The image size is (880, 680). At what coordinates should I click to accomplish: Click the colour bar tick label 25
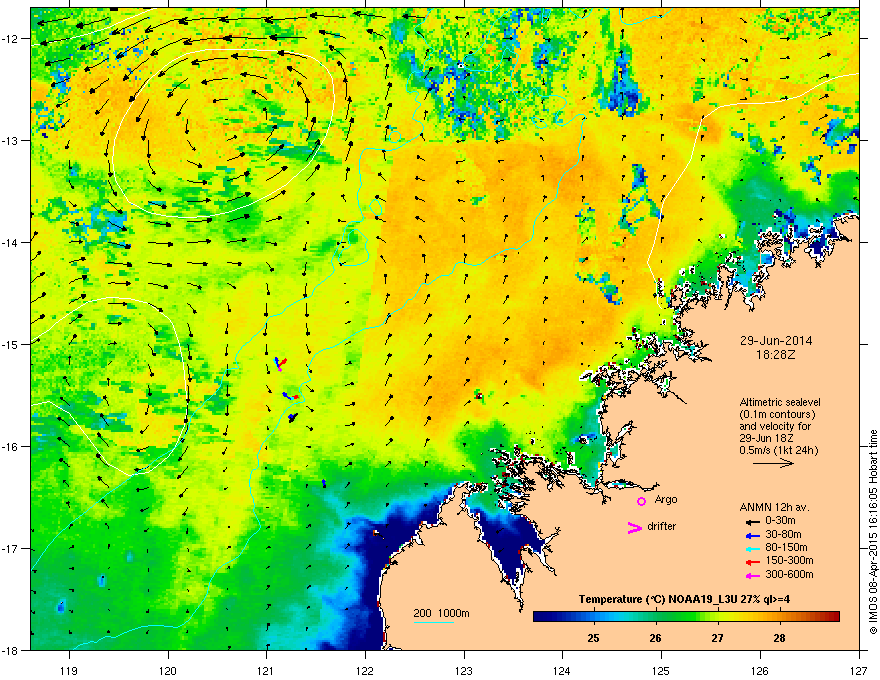[x=594, y=638]
